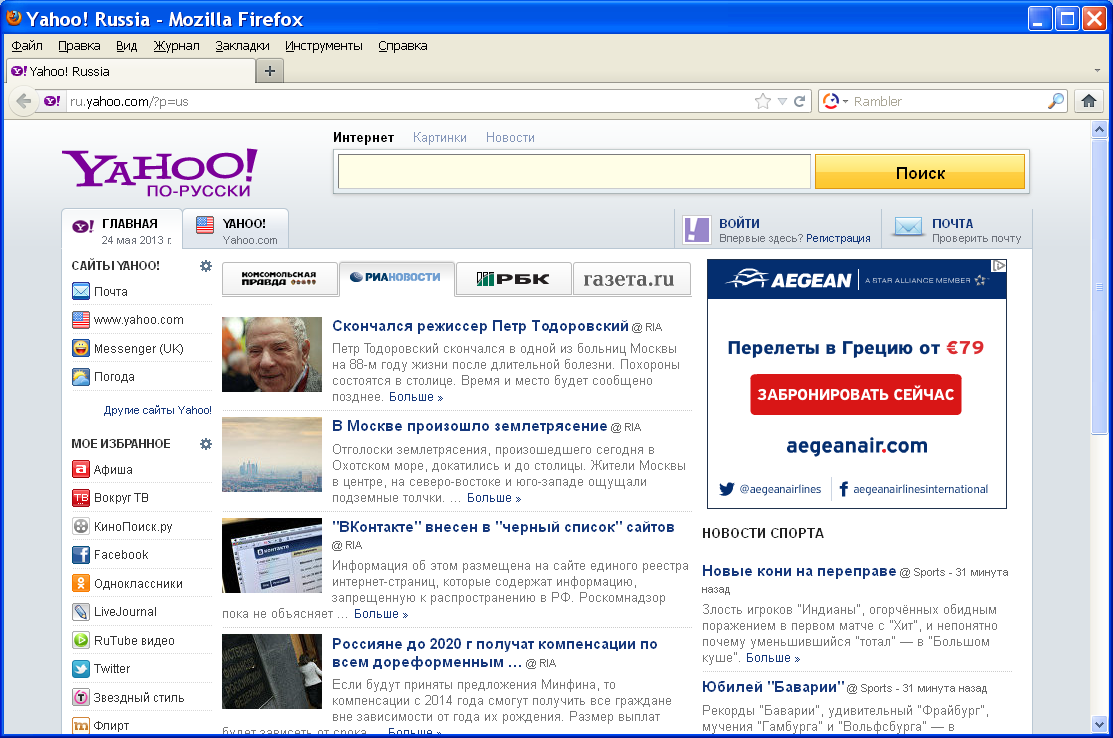This screenshot has height=738, width=1113.
Task: Switch to the YAHOO! Yahoo.com tab
Action: tap(235, 229)
